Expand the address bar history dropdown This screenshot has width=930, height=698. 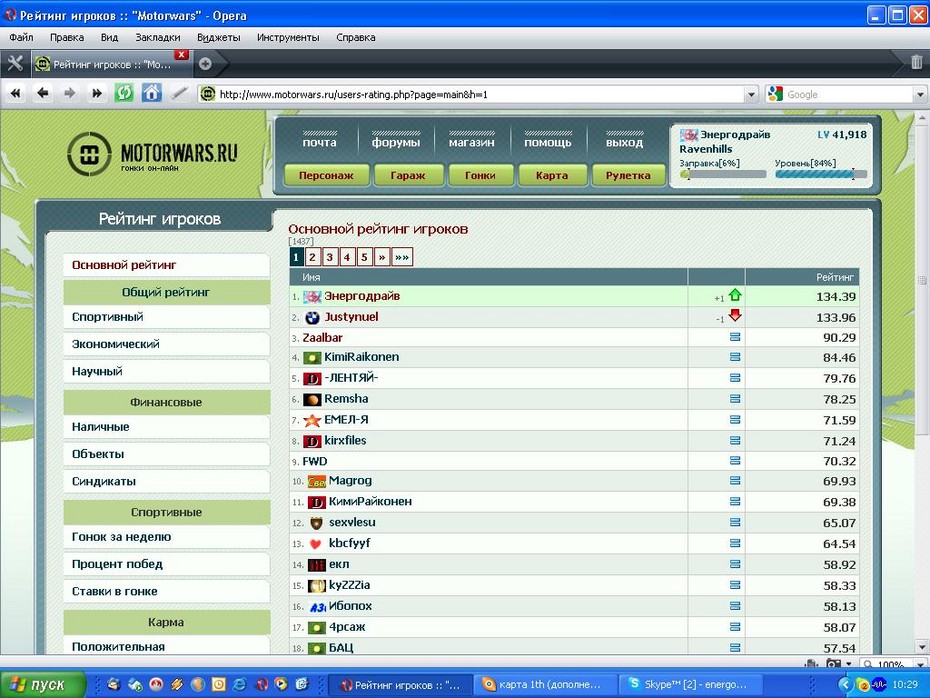tap(751, 94)
